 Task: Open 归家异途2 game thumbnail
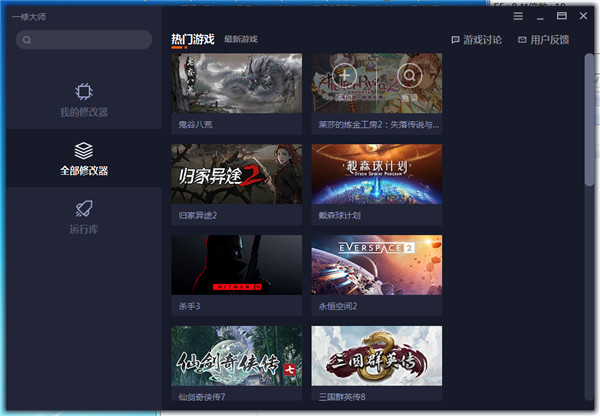pos(236,174)
